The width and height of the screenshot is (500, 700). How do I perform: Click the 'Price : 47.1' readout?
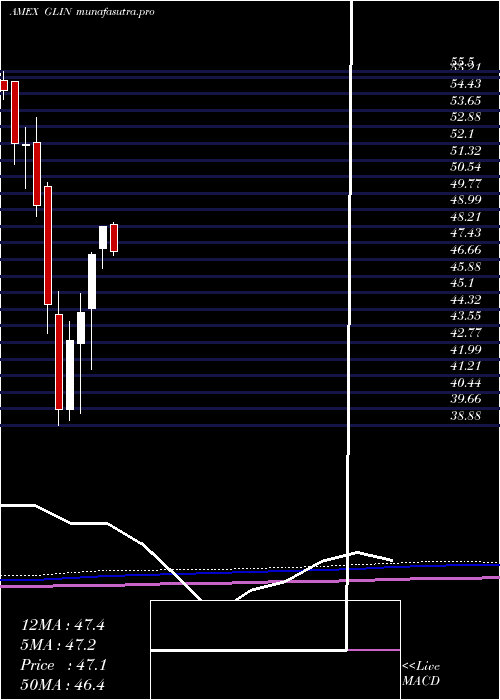point(63,665)
